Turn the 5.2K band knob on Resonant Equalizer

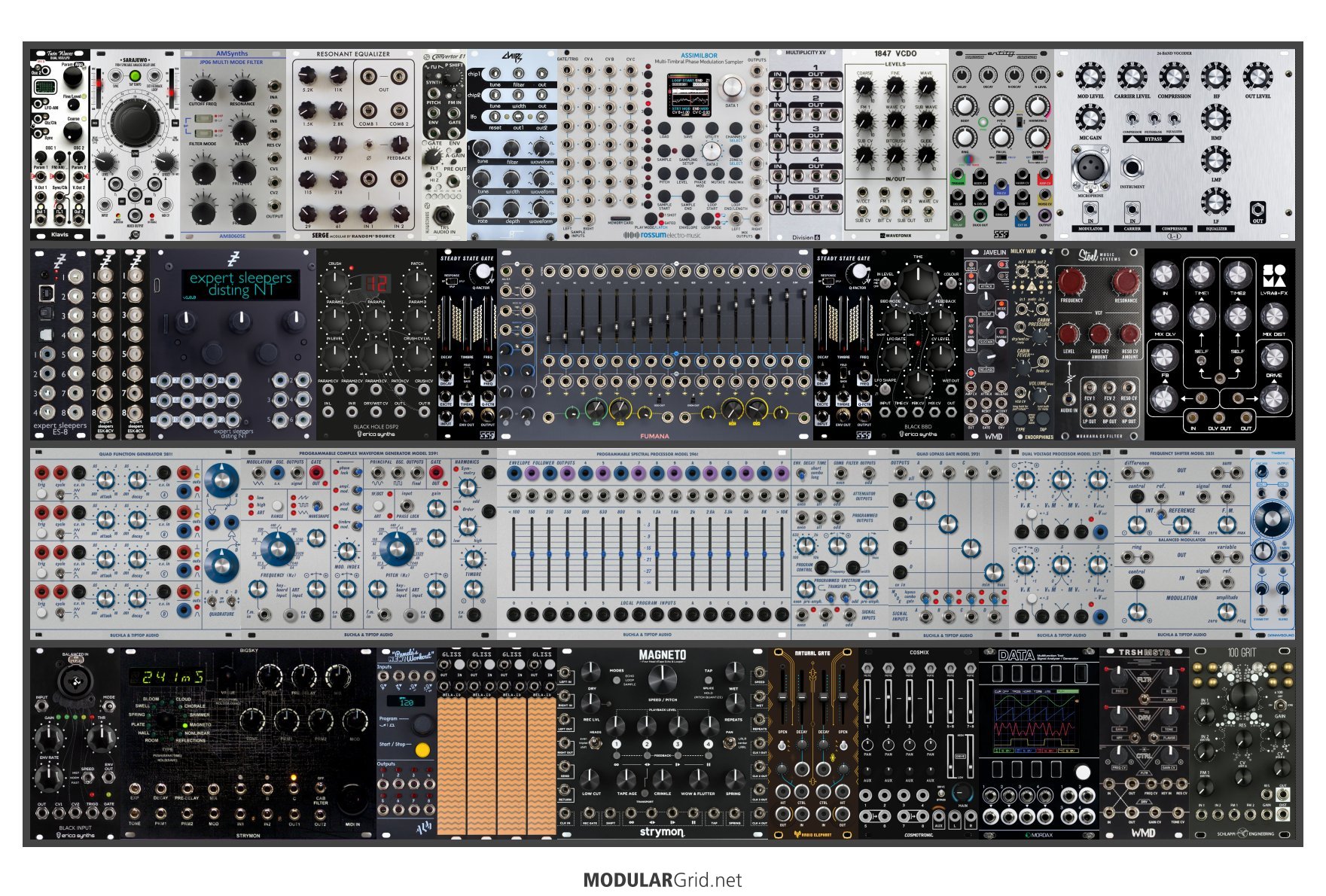pos(308,75)
